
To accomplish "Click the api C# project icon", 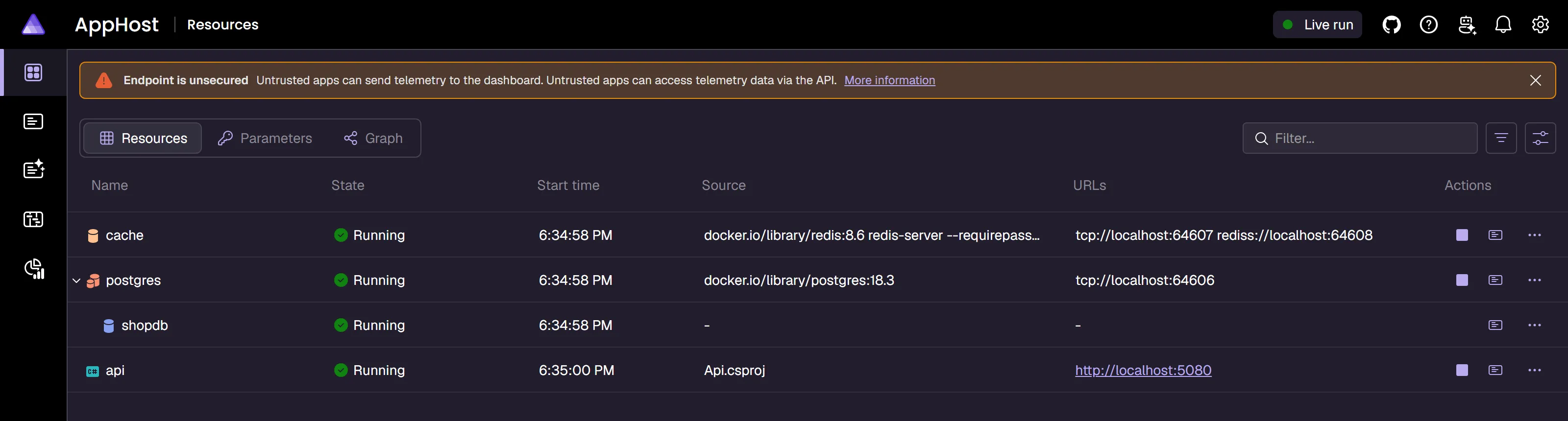I will pyautogui.click(x=93, y=371).
